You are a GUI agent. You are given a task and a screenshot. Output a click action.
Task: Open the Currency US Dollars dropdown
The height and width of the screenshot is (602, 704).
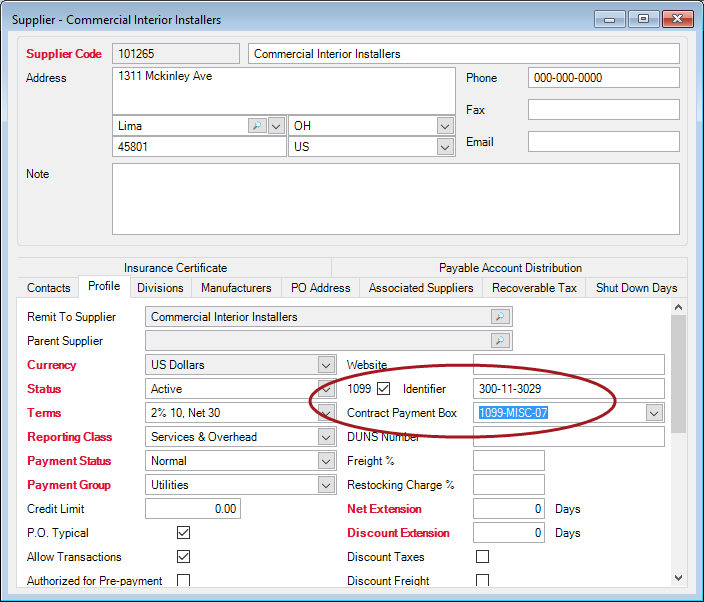pos(326,365)
